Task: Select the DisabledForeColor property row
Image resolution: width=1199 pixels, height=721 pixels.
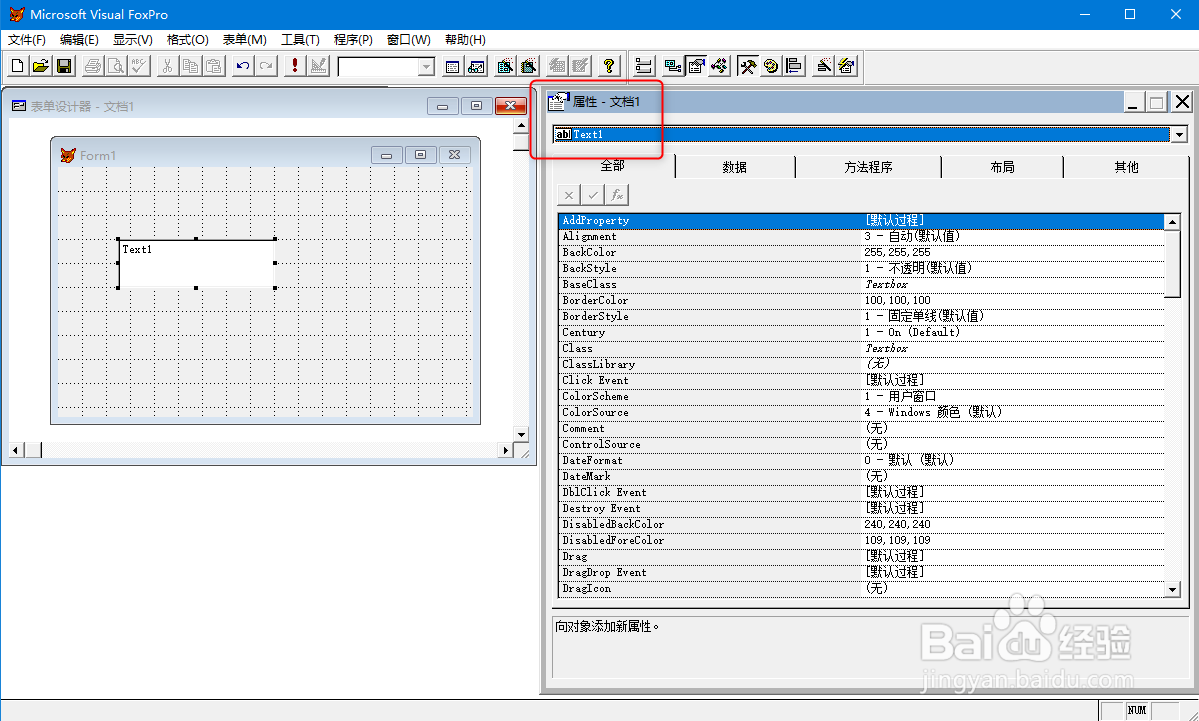Action: pos(861,541)
